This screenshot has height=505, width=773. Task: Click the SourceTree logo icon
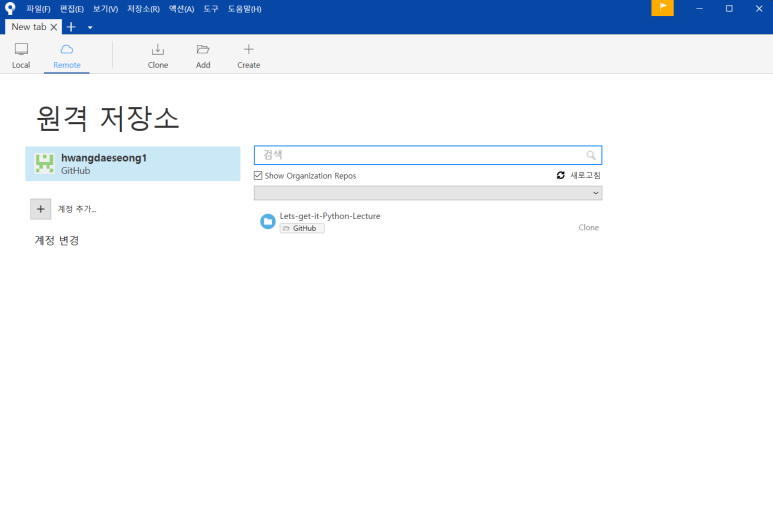click(x=10, y=8)
